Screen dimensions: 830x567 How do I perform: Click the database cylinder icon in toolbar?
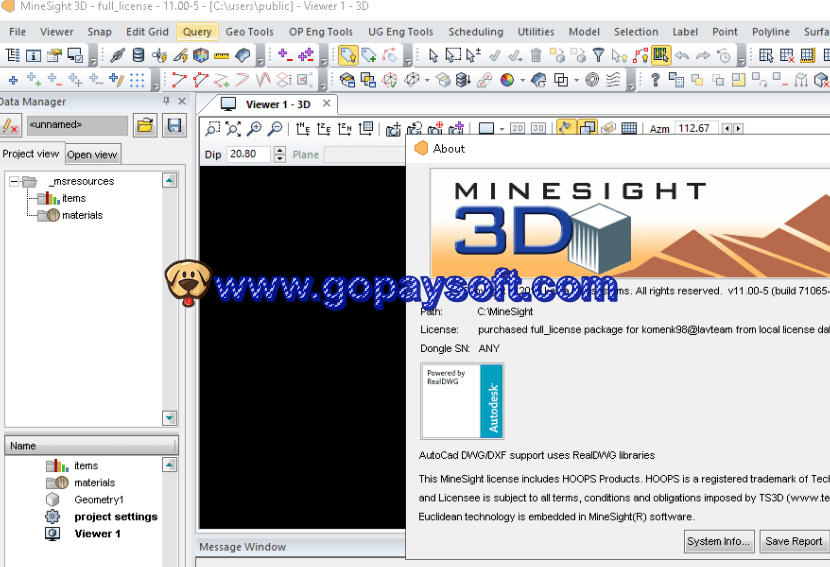coord(138,55)
